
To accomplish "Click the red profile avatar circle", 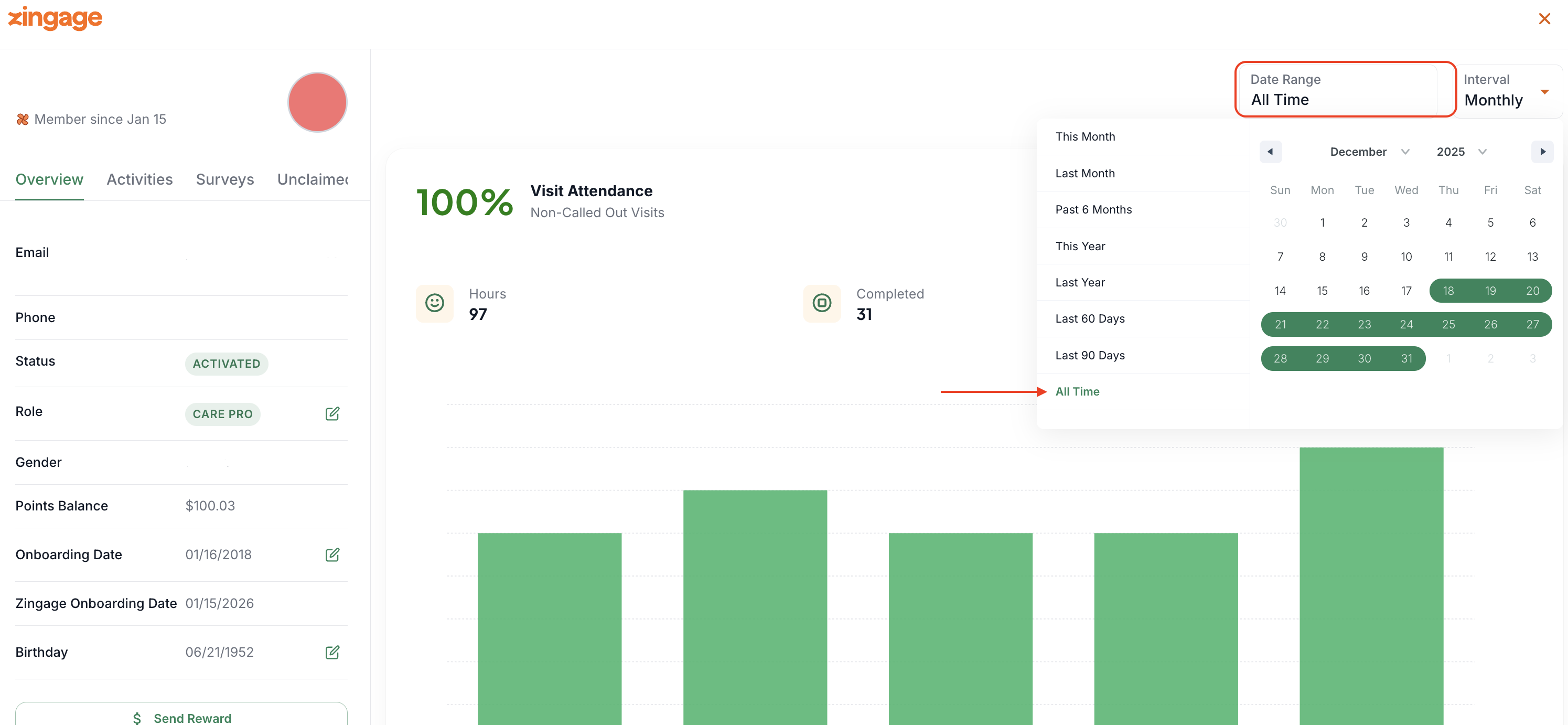I will pos(317,102).
